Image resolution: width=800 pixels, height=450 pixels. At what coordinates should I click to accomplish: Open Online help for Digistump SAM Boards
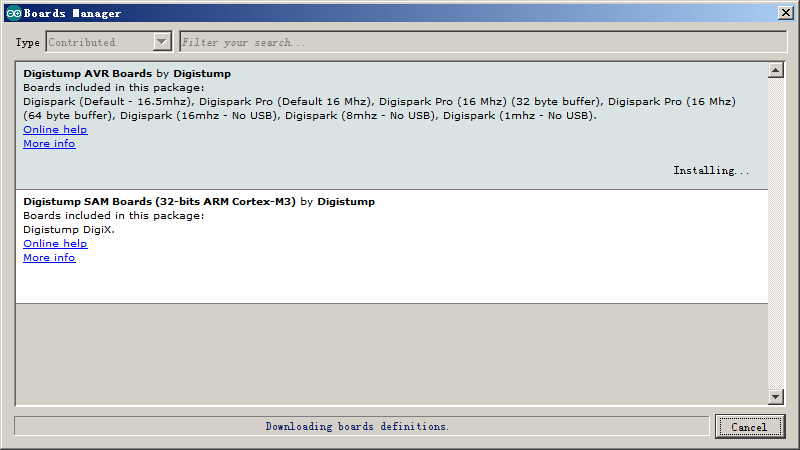55,244
